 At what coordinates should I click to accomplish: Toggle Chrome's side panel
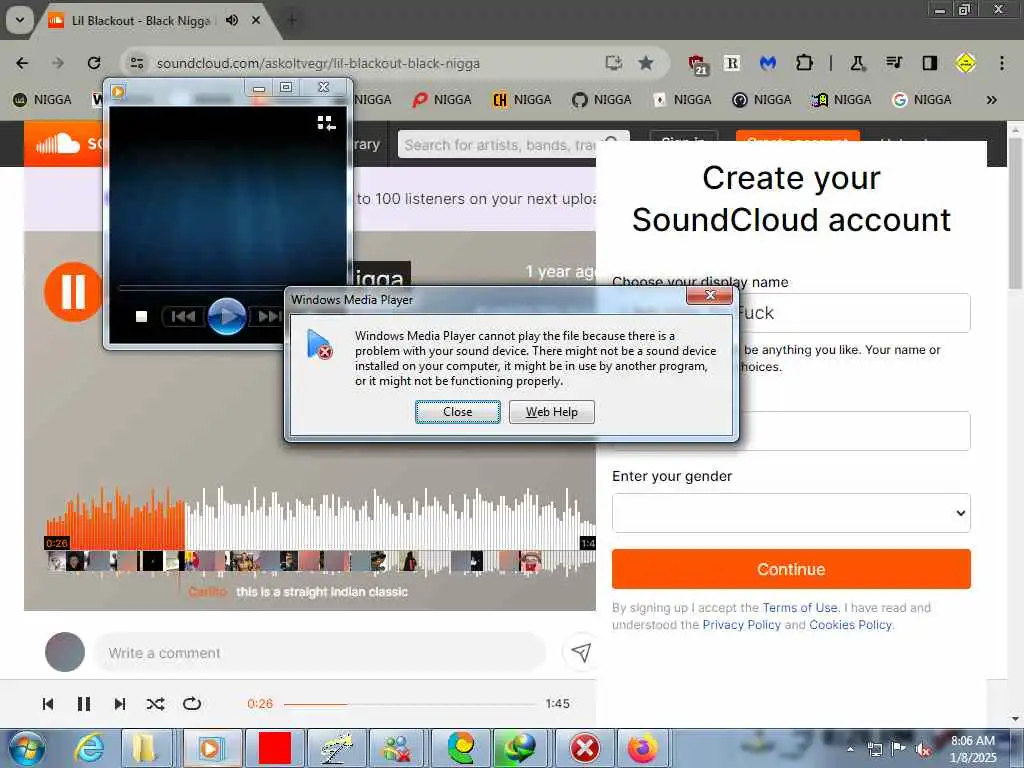(929, 63)
